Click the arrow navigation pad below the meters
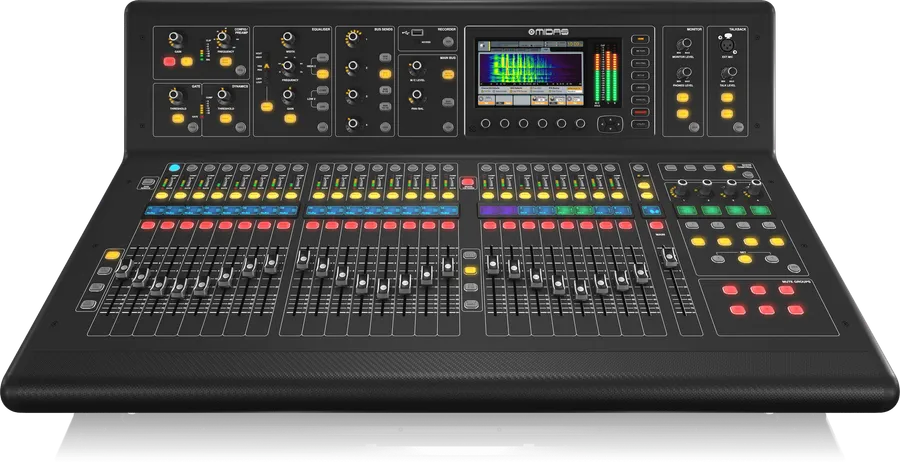The width and height of the screenshot is (900, 464). tap(610, 123)
